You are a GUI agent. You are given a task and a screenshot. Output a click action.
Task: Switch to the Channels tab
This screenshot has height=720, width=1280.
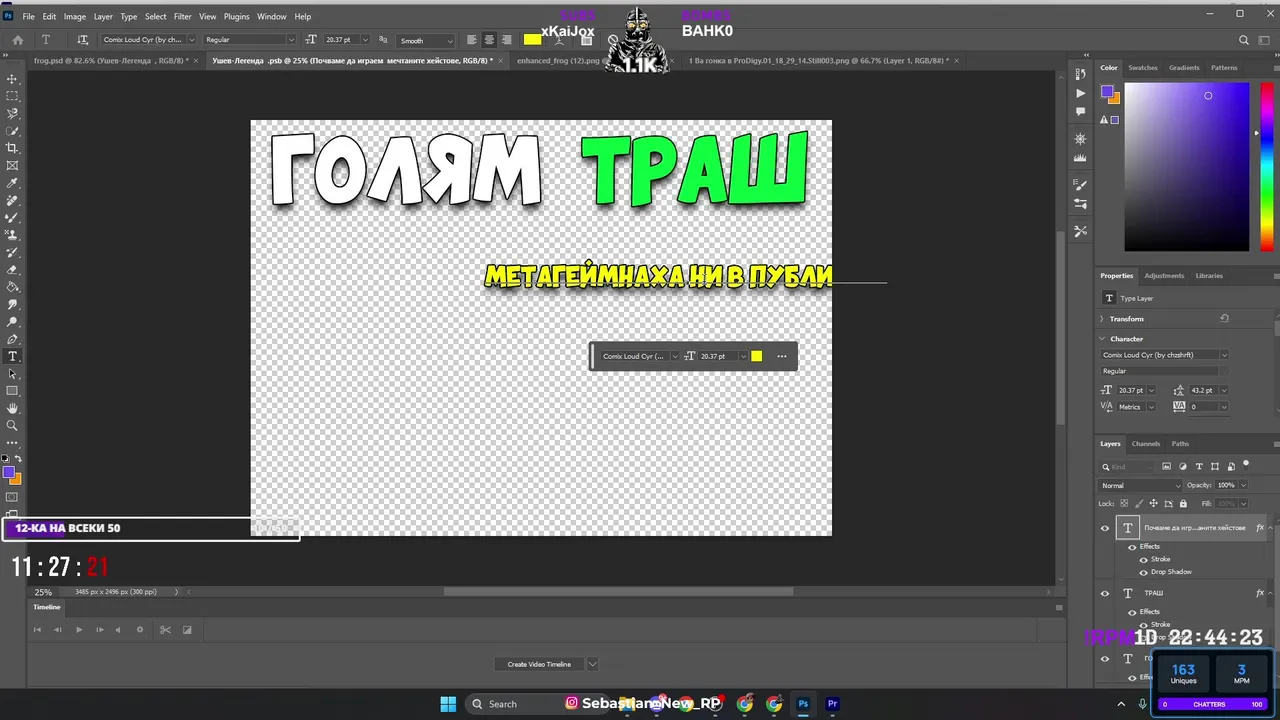[1146, 444]
